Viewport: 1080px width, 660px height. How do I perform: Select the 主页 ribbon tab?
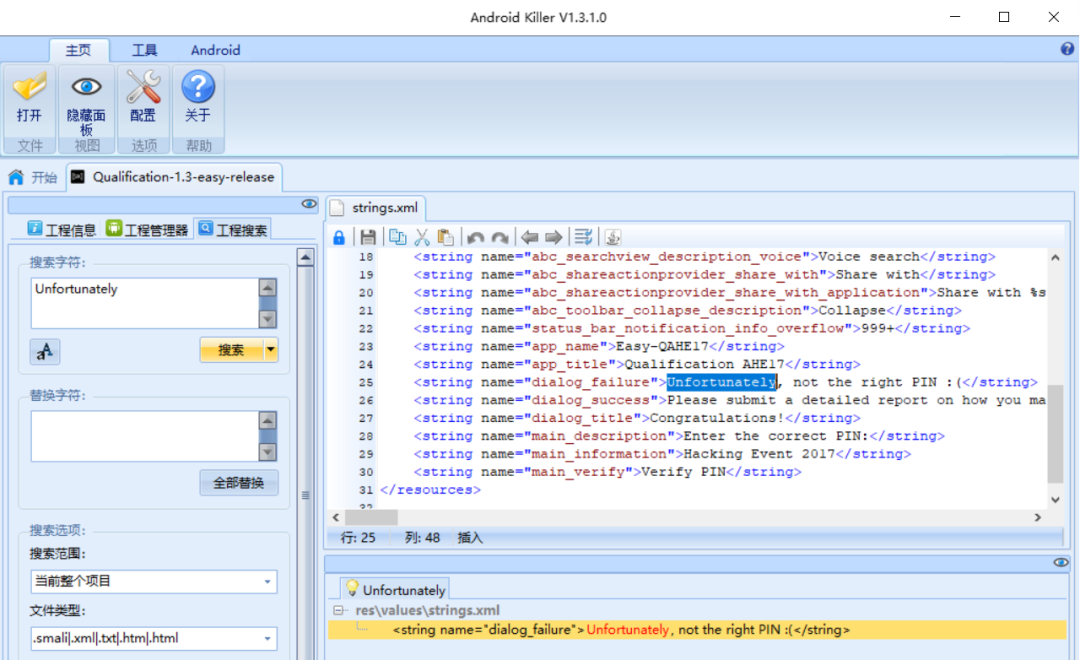(x=79, y=50)
